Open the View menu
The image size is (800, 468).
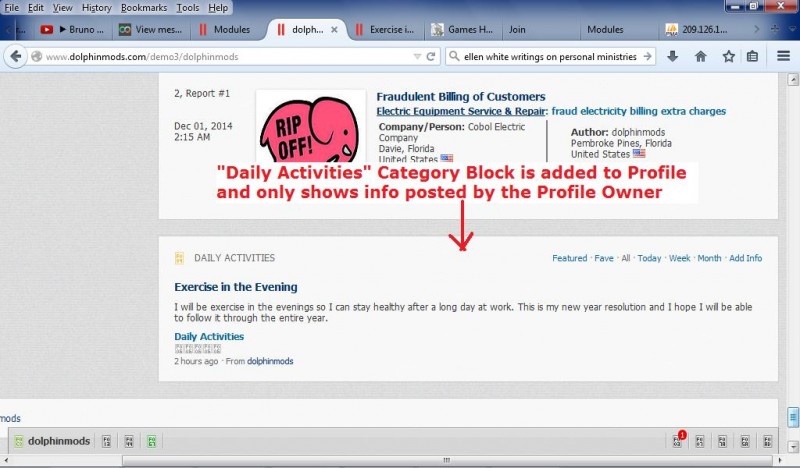[62, 8]
